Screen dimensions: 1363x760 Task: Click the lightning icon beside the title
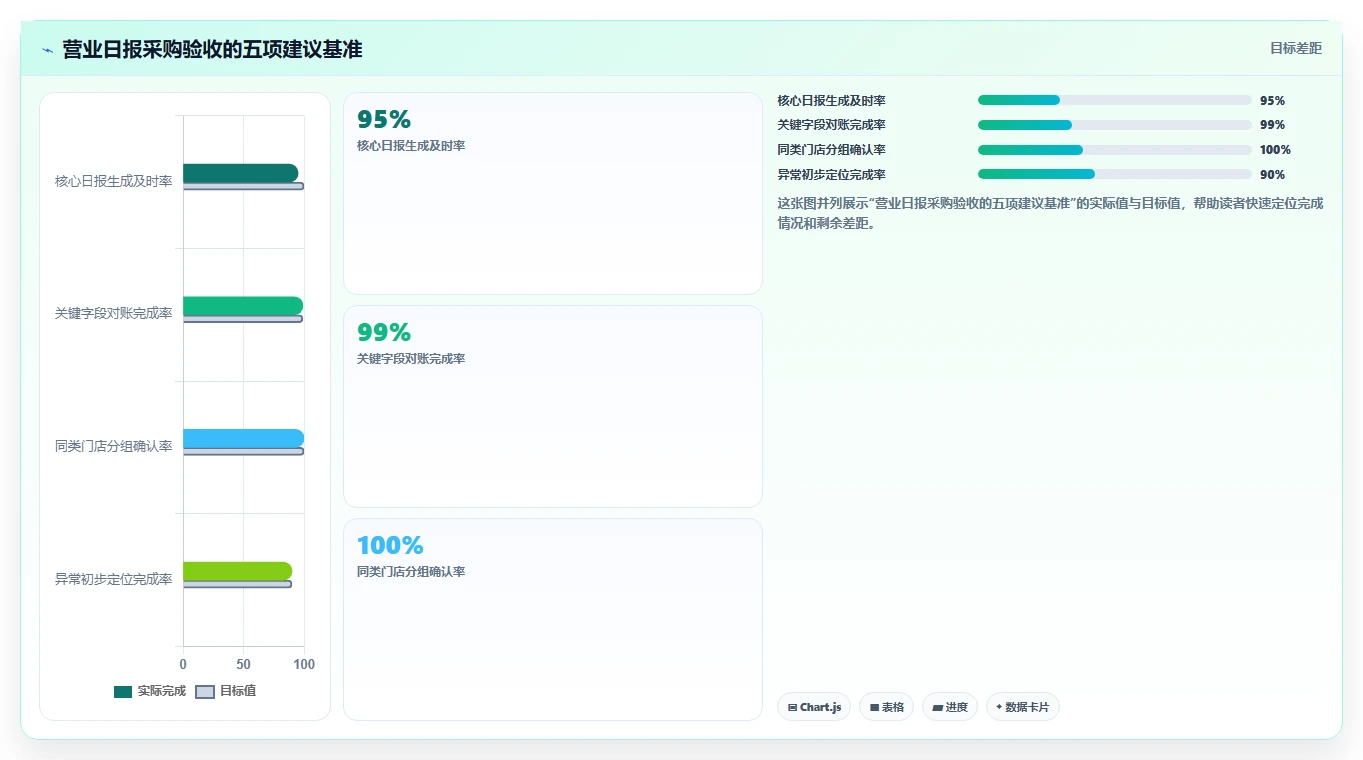point(48,50)
